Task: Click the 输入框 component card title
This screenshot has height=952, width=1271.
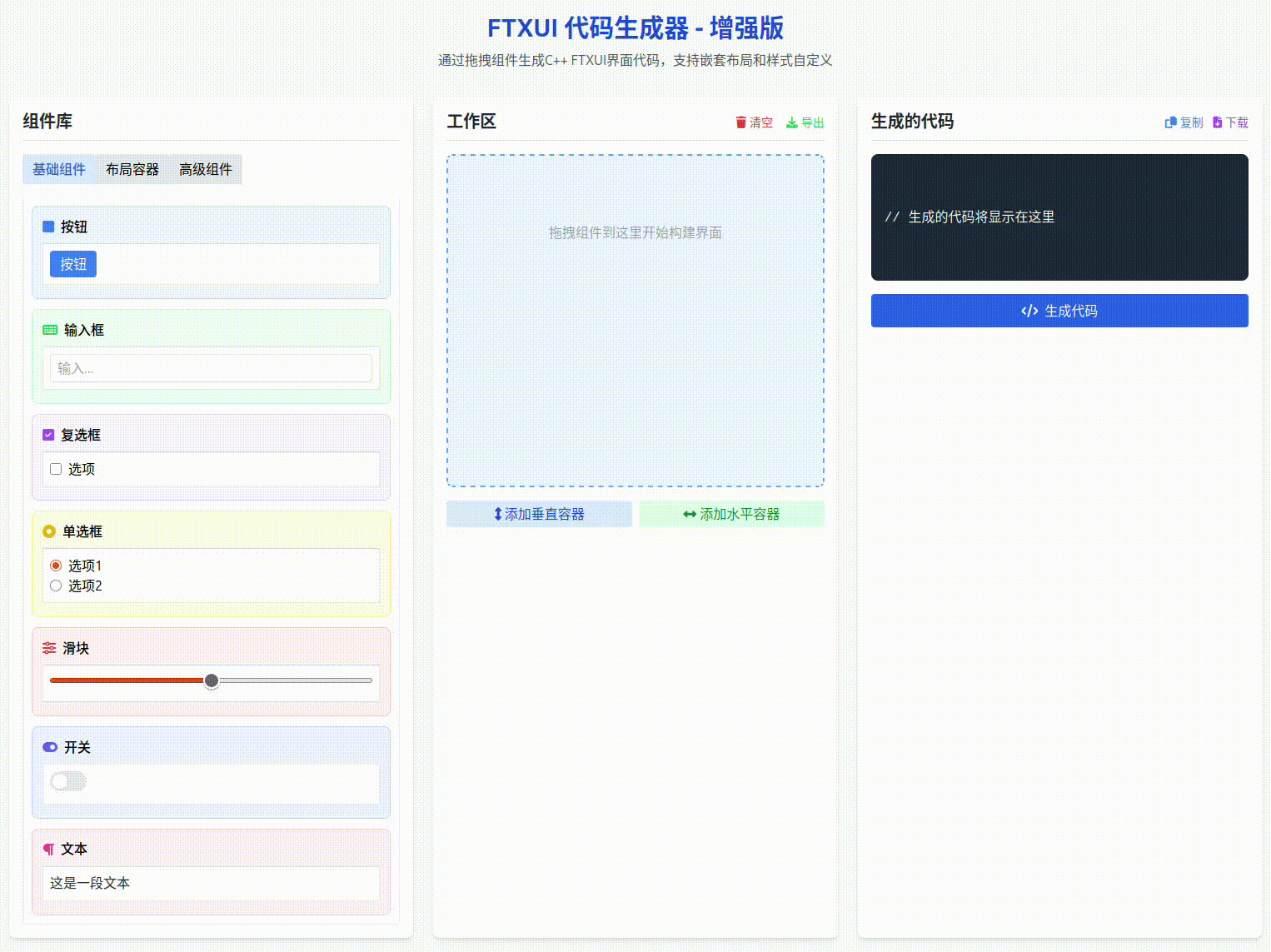Action: pos(84,330)
